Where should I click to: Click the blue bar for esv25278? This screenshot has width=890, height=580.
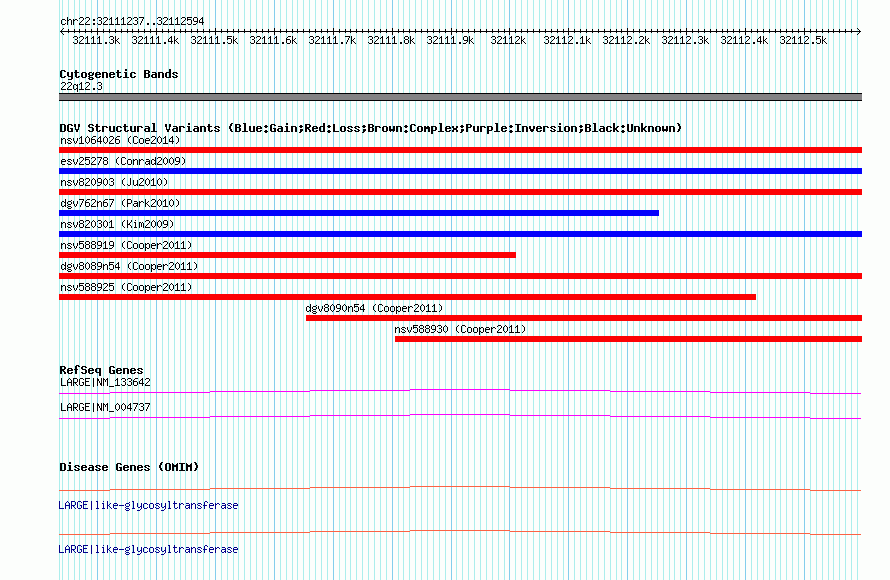tap(460, 171)
